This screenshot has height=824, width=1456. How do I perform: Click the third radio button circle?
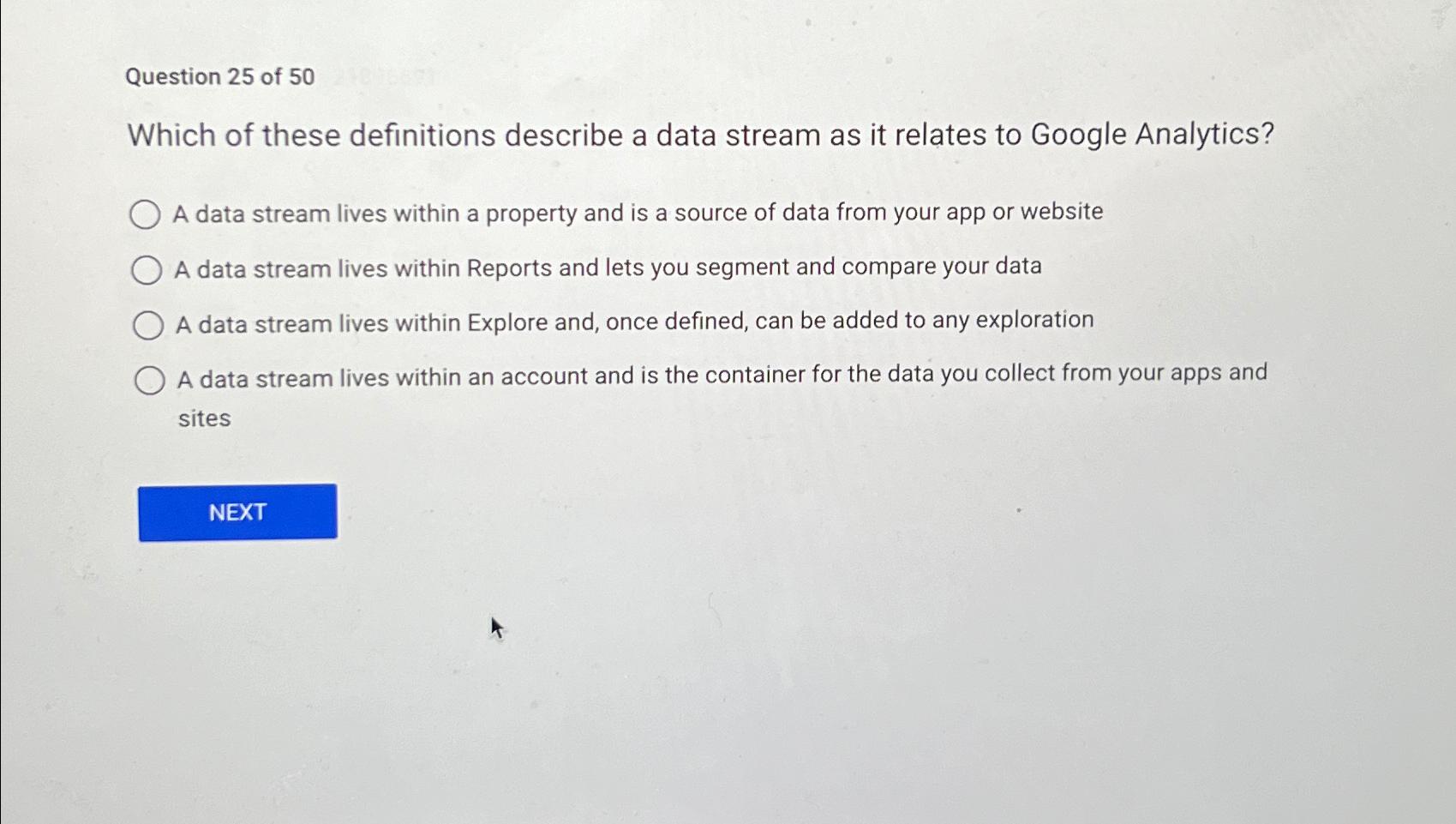pyautogui.click(x=147, y=324)
